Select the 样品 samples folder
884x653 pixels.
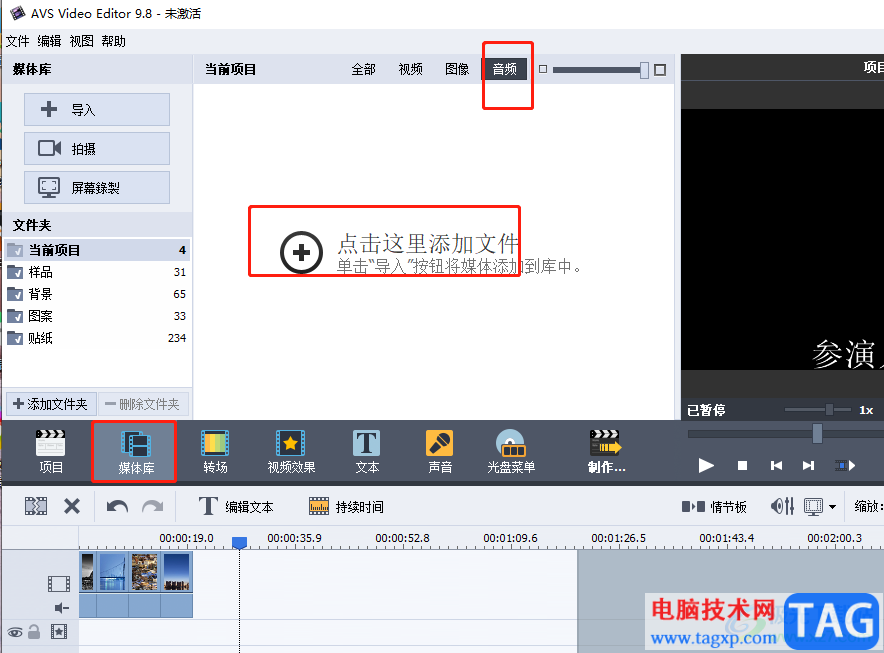98,272
